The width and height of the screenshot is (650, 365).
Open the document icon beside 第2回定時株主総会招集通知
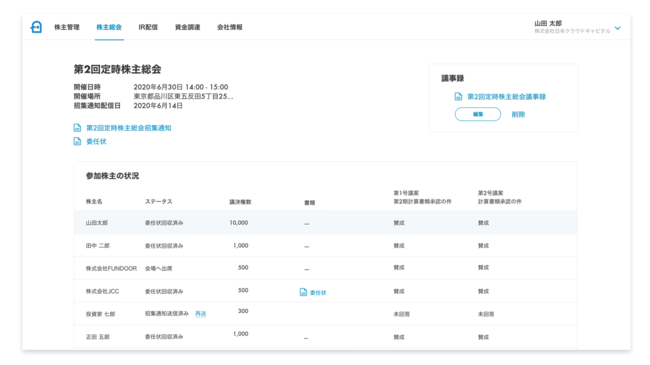(x=77, y=128)
